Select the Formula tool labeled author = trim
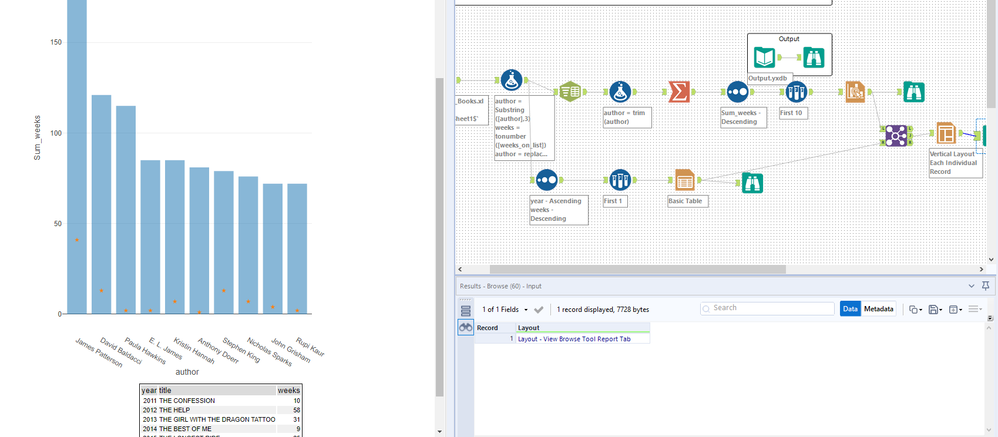This screenshot has width=998, height=437. [620, 92]
